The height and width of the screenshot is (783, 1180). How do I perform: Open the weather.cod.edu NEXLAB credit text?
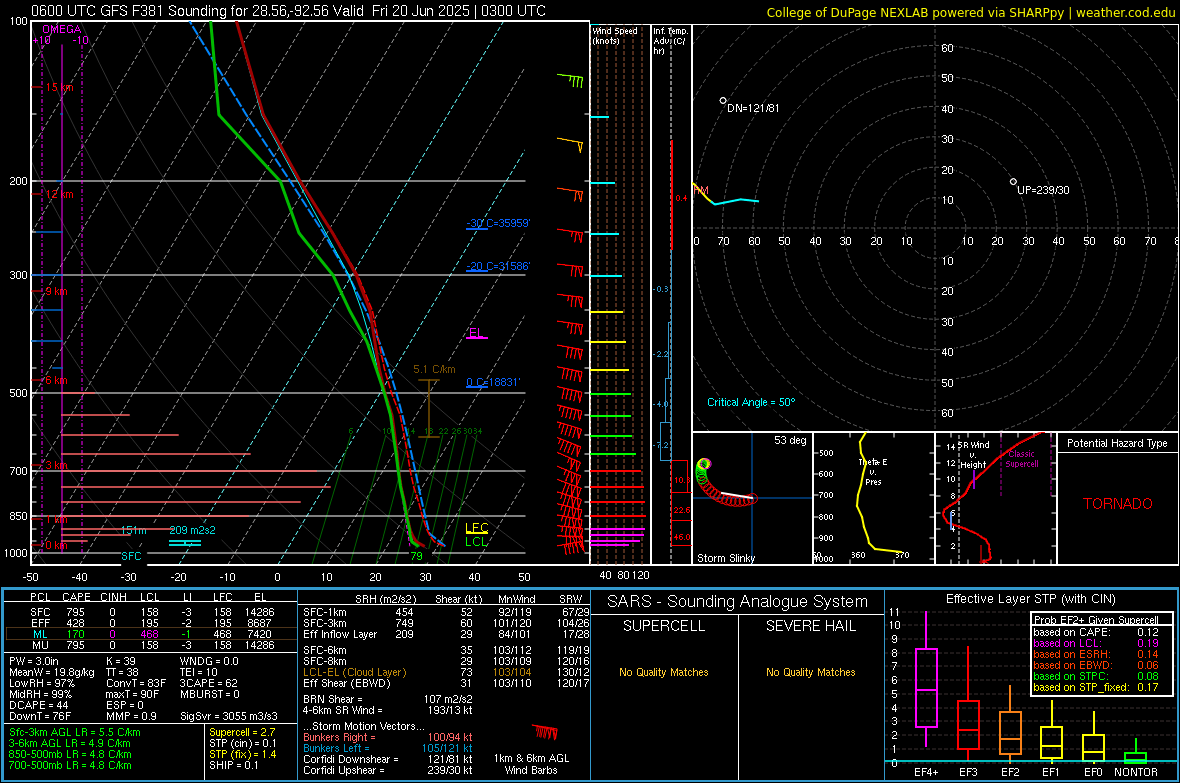970,12
